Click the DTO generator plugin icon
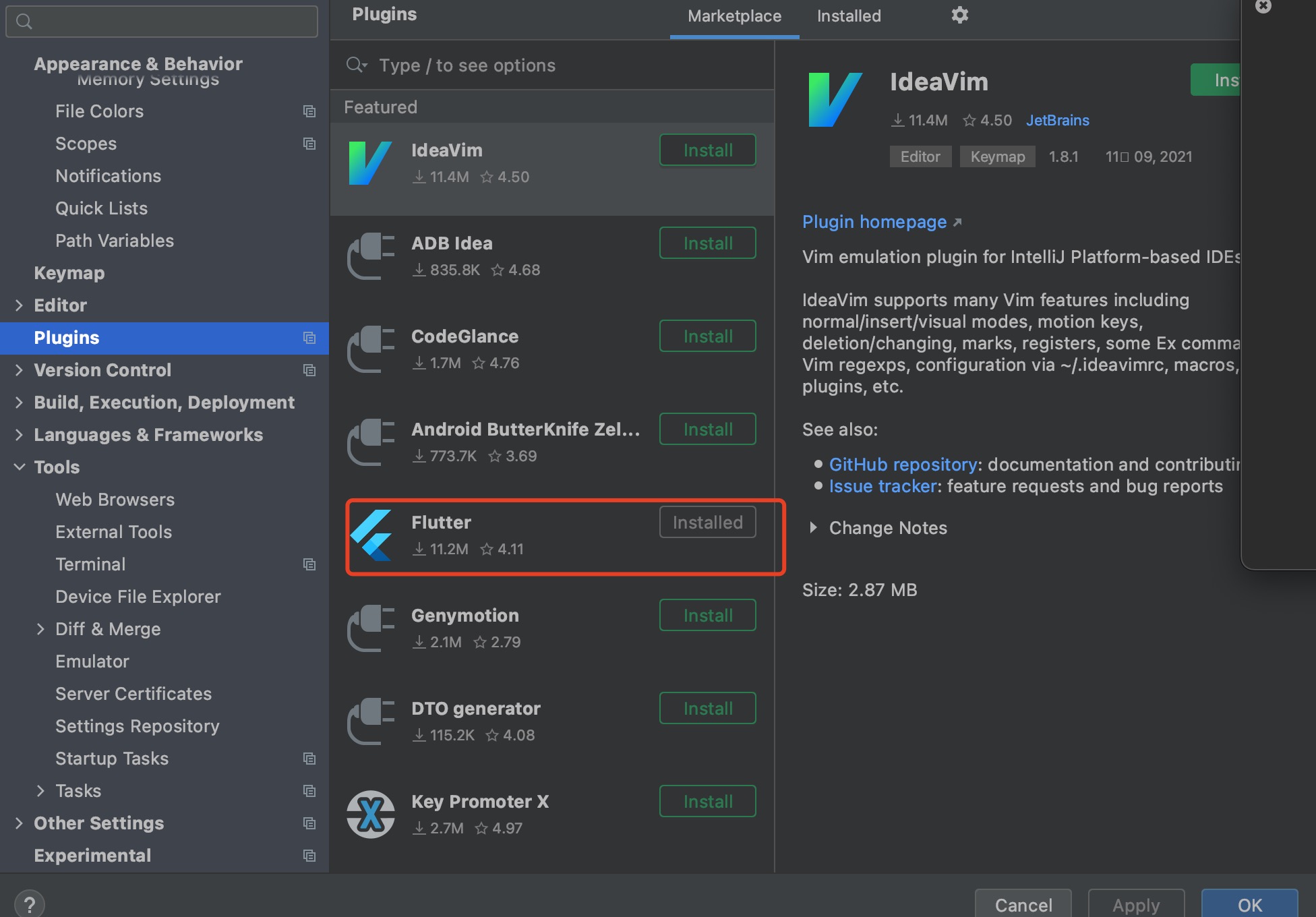This screenshot has height=917, width=1316. click(370, 721)
